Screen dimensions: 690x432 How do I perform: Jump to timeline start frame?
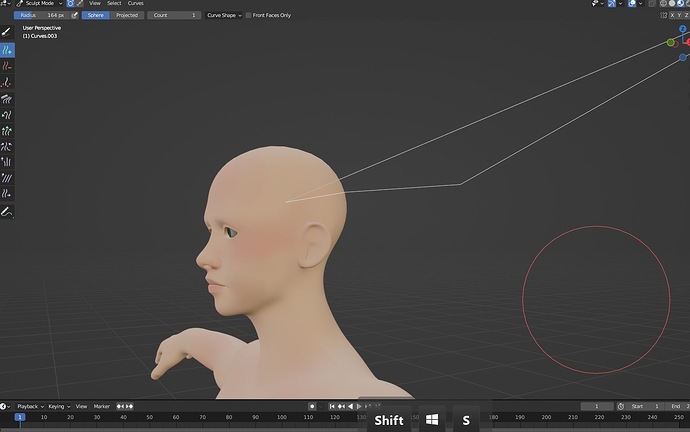pos(332,406)
